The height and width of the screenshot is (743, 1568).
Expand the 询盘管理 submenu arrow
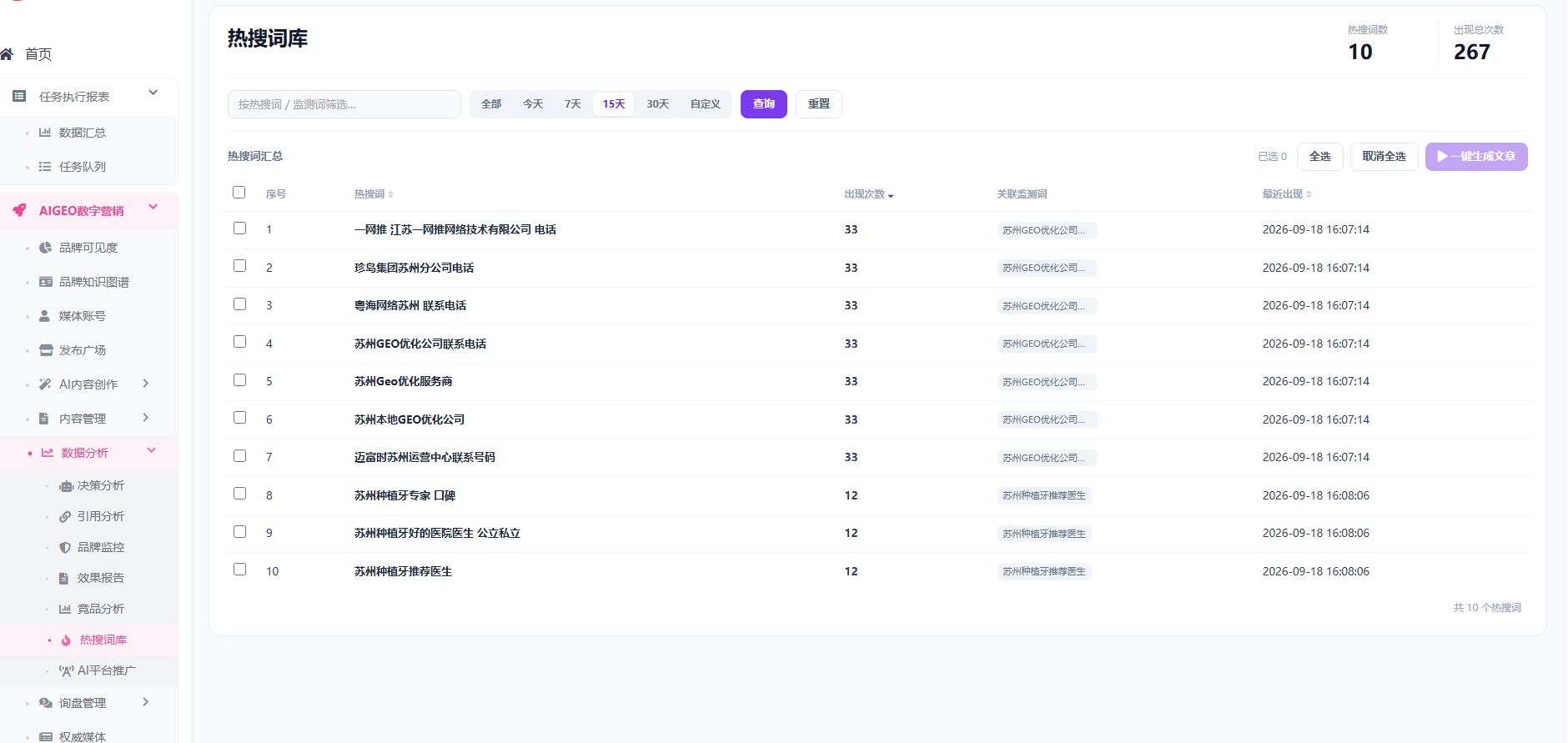146,702
